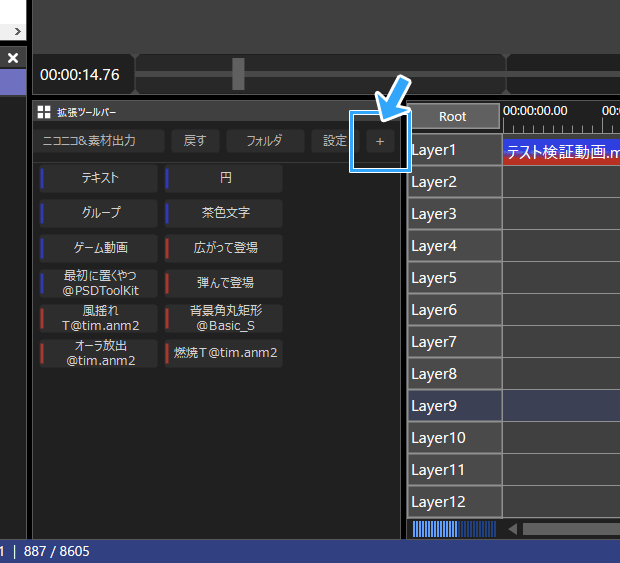Select the 円 item

[x=224, y=178]
